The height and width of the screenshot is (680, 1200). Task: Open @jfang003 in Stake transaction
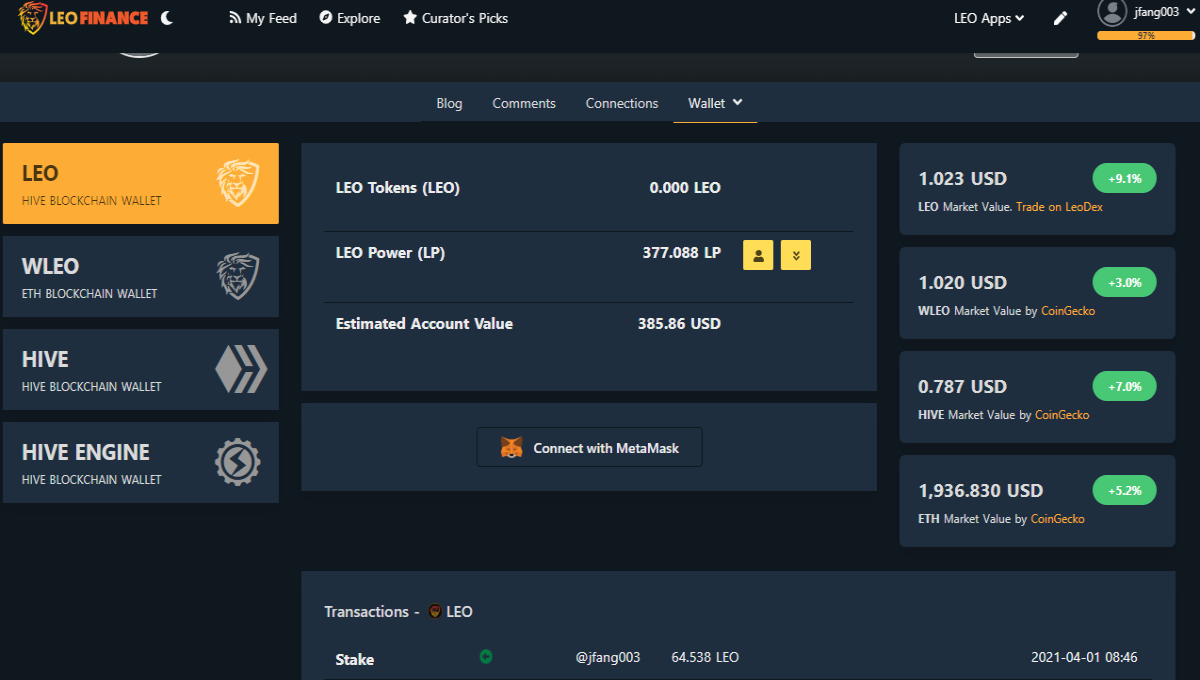[x=608, y=657]
